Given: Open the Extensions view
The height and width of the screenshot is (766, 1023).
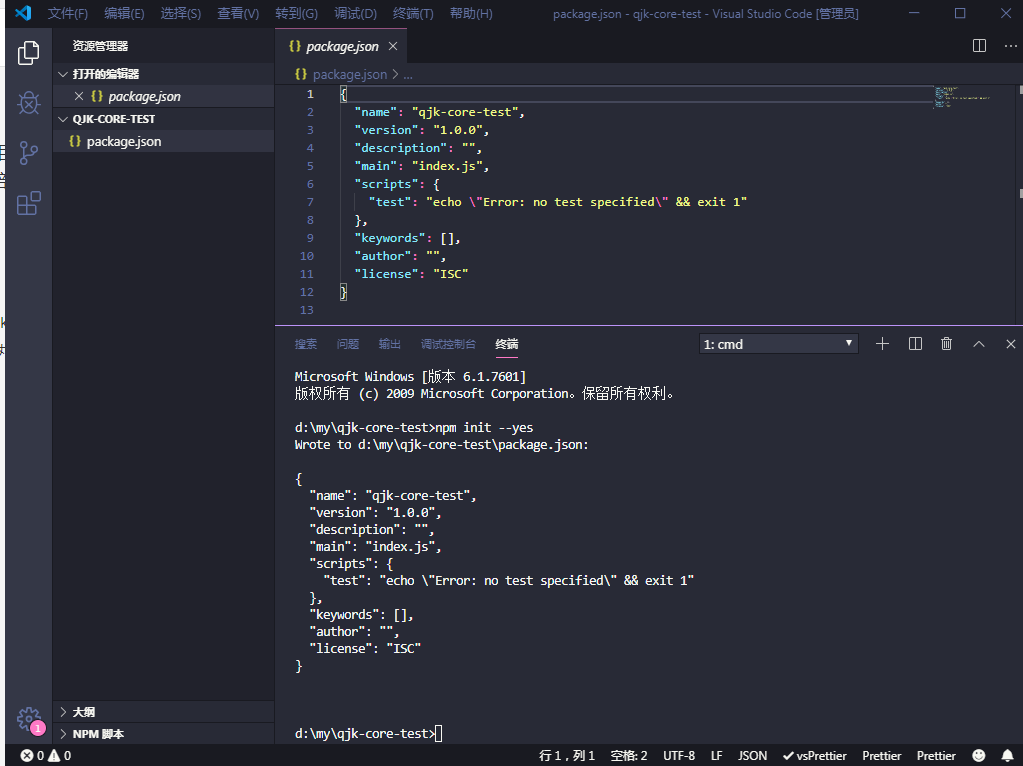Looking at the screenshot, I should click(x=28, y=204).
